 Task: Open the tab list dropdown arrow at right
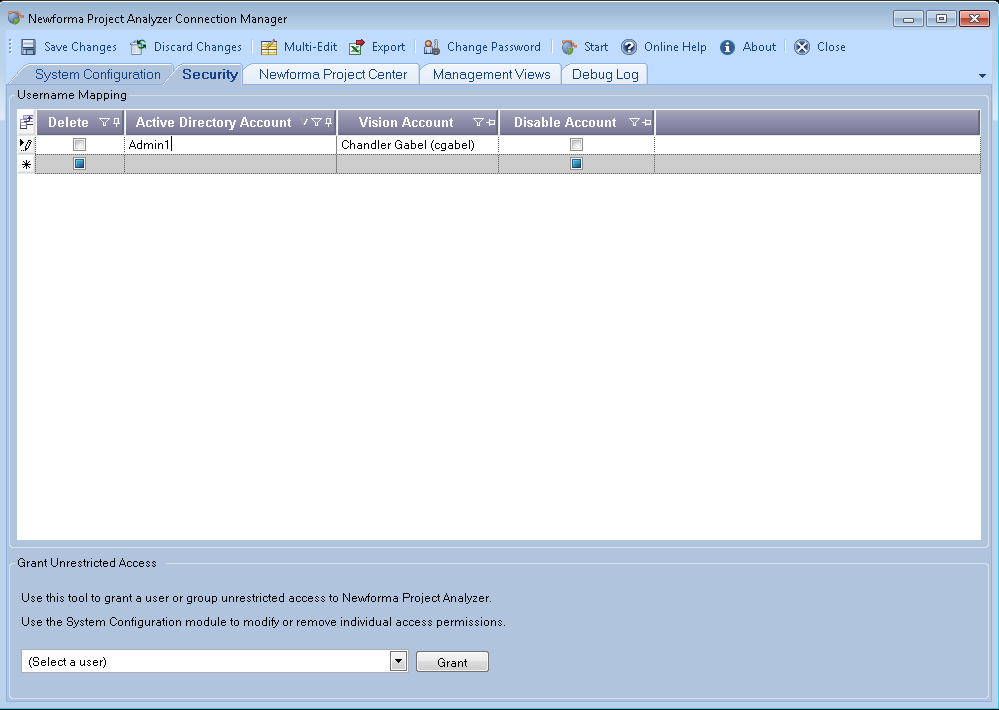point(982,76)
